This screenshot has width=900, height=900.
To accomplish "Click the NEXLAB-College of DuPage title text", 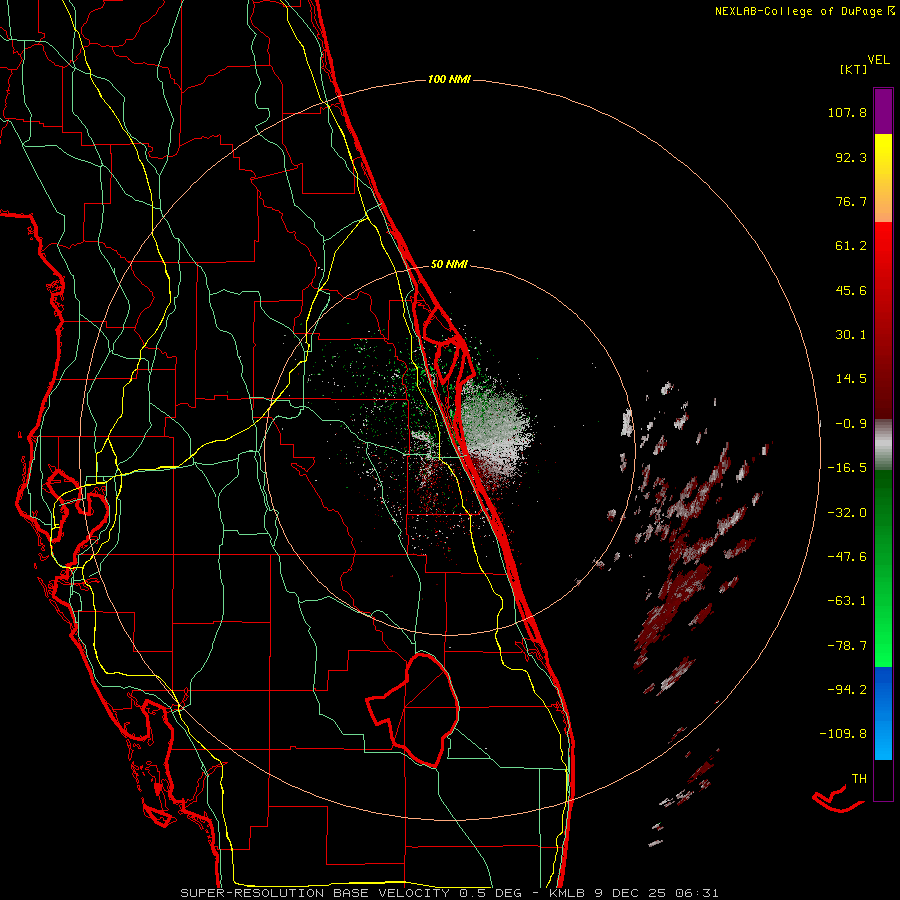I will pyautogui.click(x=798, y=11).
